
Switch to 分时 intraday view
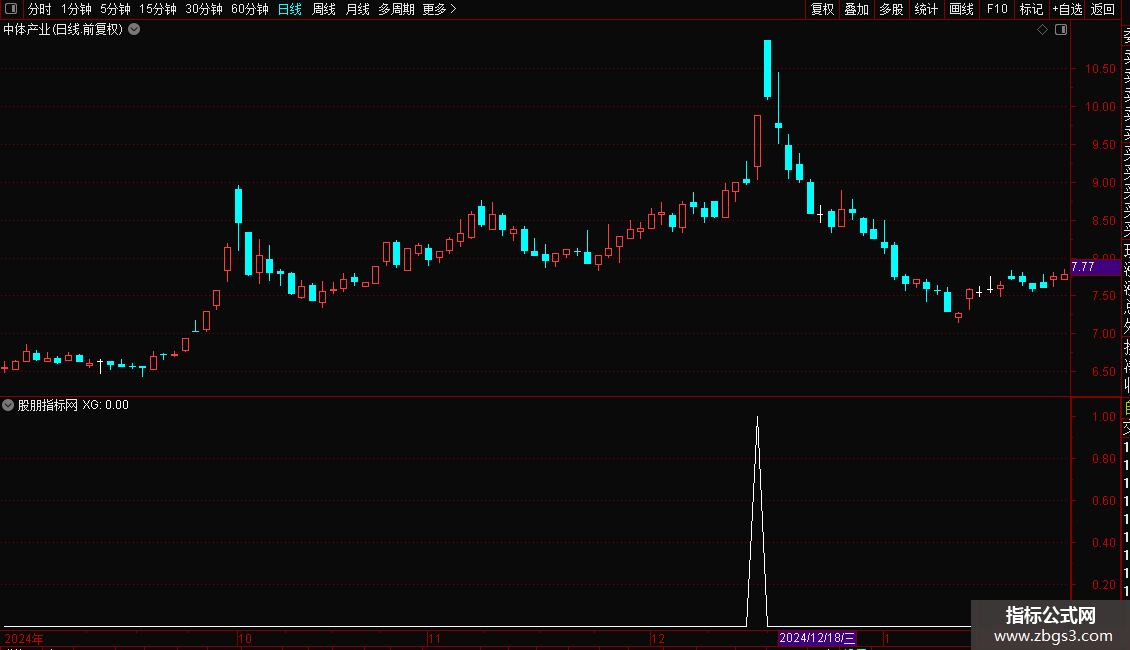(x=40, y=9)
